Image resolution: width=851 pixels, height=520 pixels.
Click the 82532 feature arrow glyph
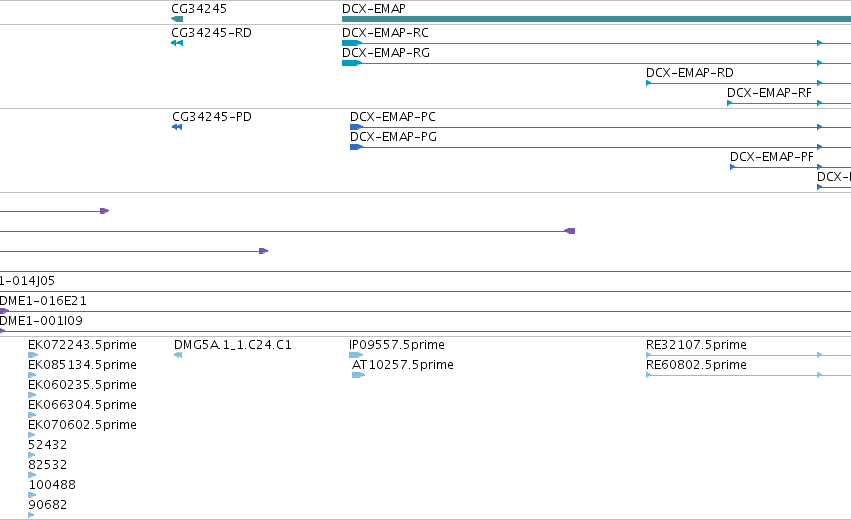32,475
